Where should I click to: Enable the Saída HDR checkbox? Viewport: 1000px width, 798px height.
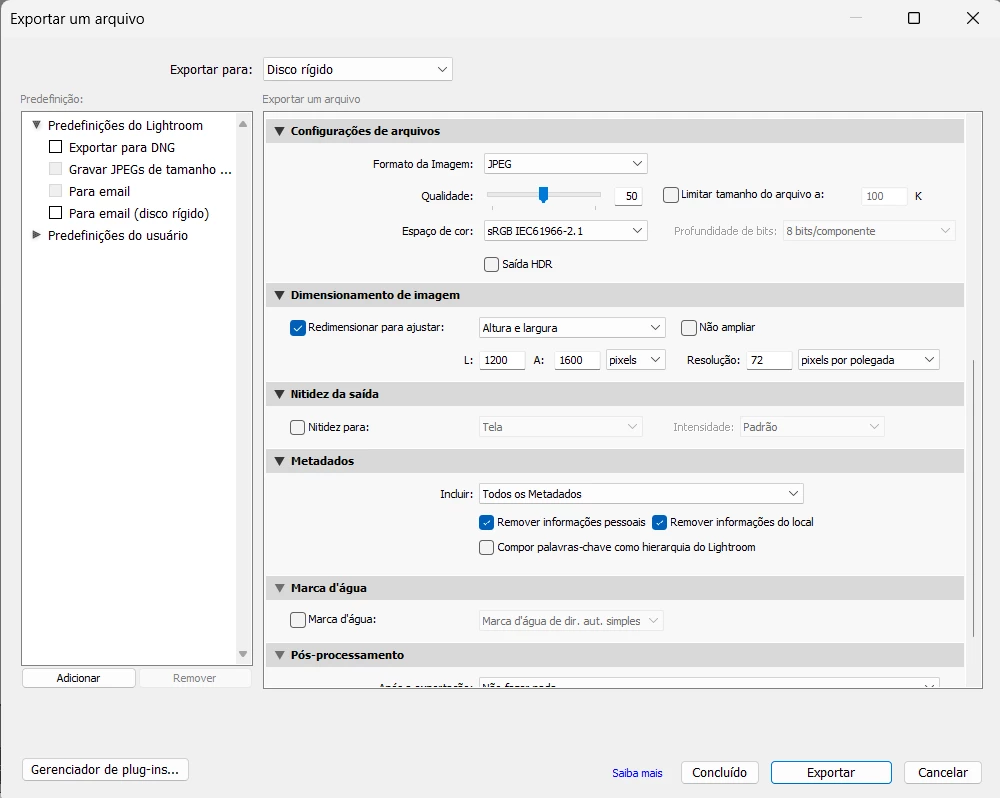491,264
